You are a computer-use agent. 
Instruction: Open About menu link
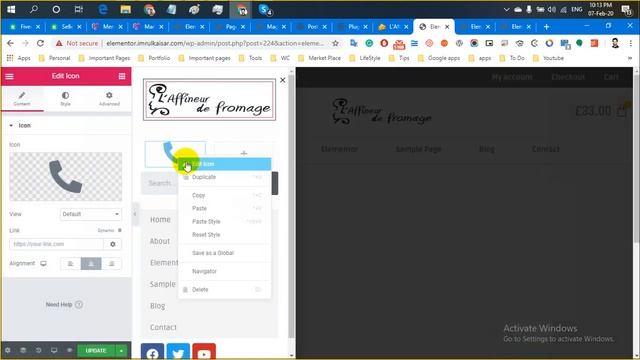[x=160, y=241]
